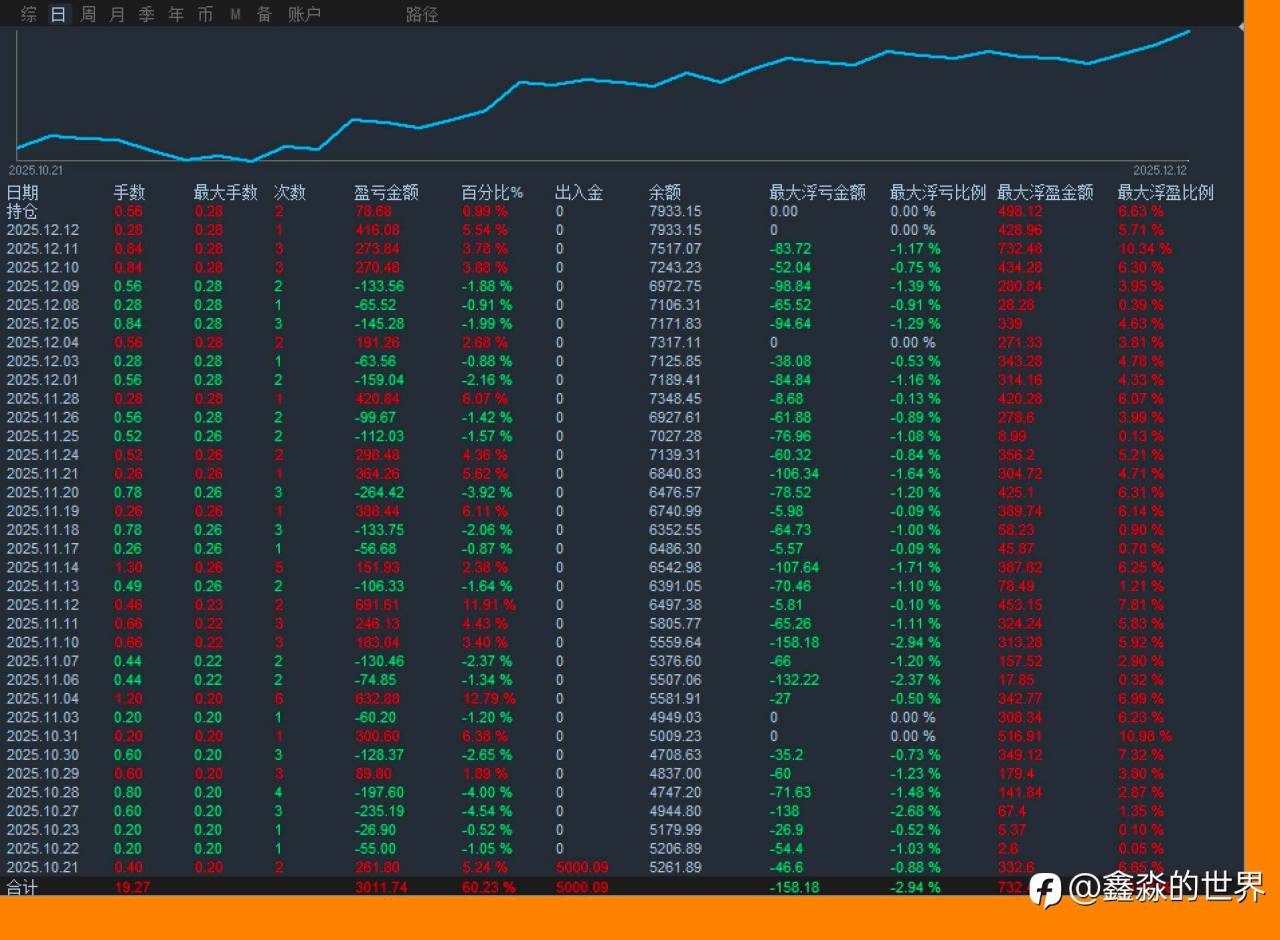Click profit value 632.88
Image resolution: width=1280 pixels, height=940 pixels.
click(377, 698)
